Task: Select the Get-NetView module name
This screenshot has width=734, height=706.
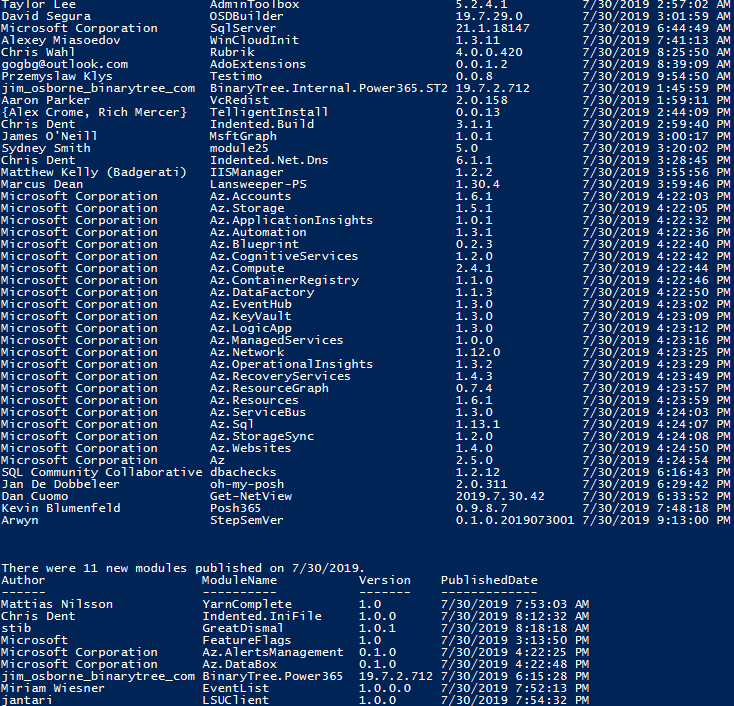Action: coord(251,496)
